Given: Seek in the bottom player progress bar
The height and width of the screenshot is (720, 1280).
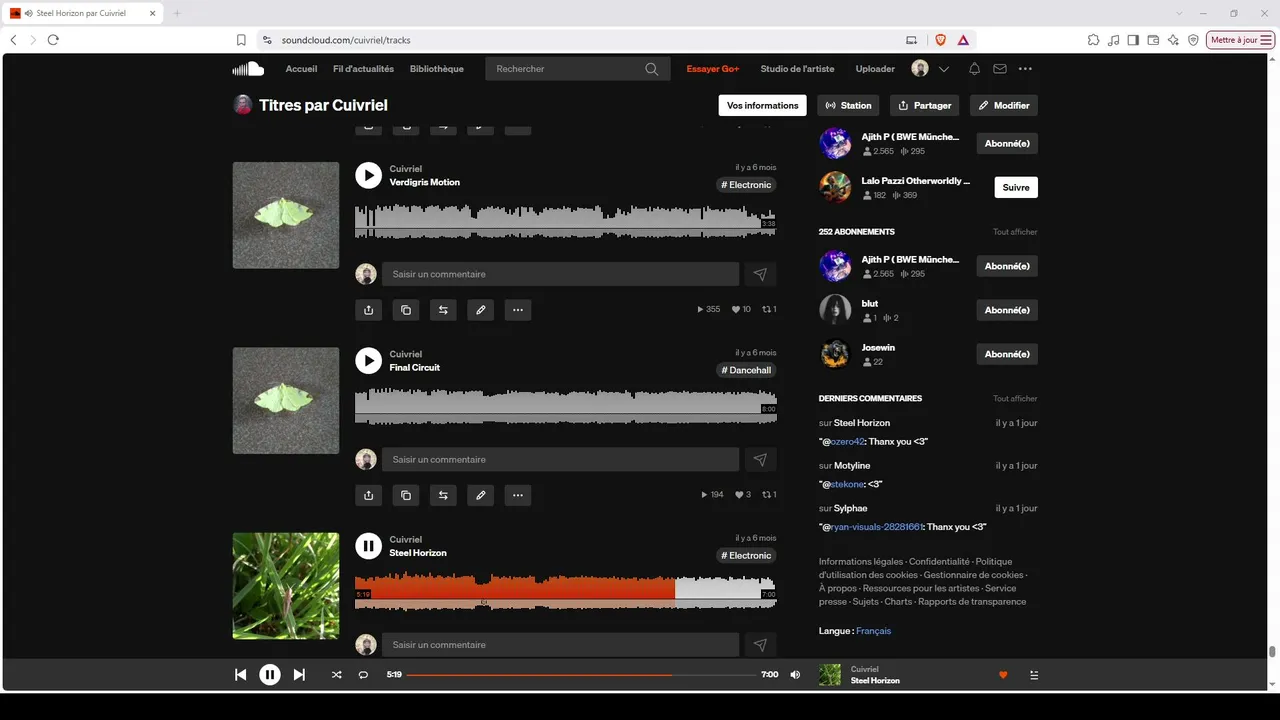Looking at the screenshot, I should coord(581,675).
